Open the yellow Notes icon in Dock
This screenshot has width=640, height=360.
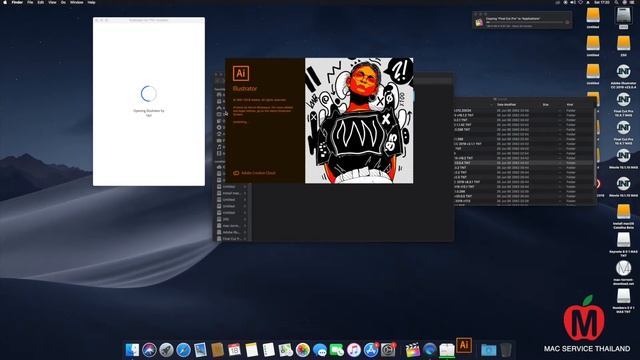pyautogui.click(x=251, y=350)
